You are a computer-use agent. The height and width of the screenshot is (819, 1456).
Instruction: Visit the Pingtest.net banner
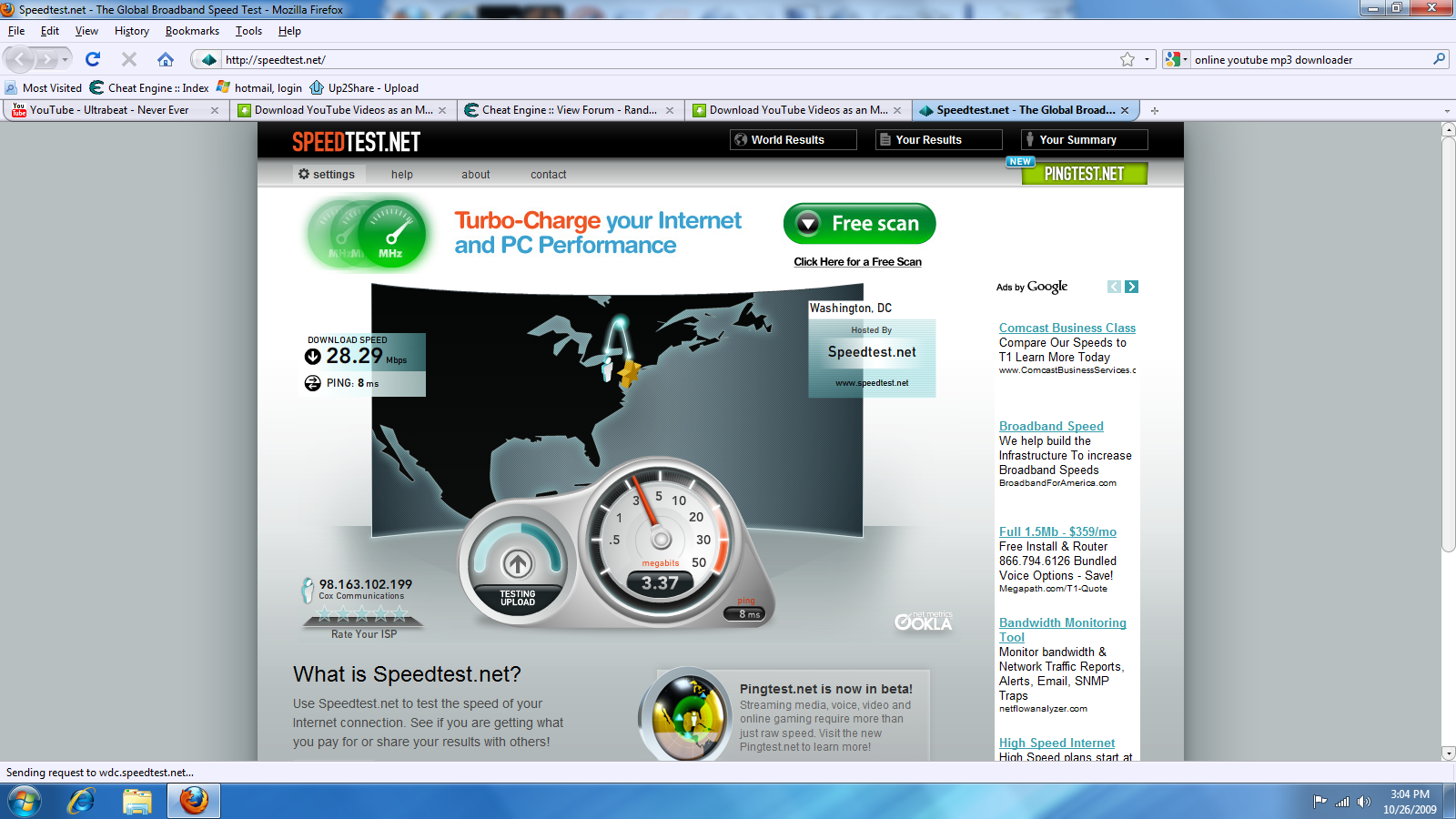(1084, 173)
